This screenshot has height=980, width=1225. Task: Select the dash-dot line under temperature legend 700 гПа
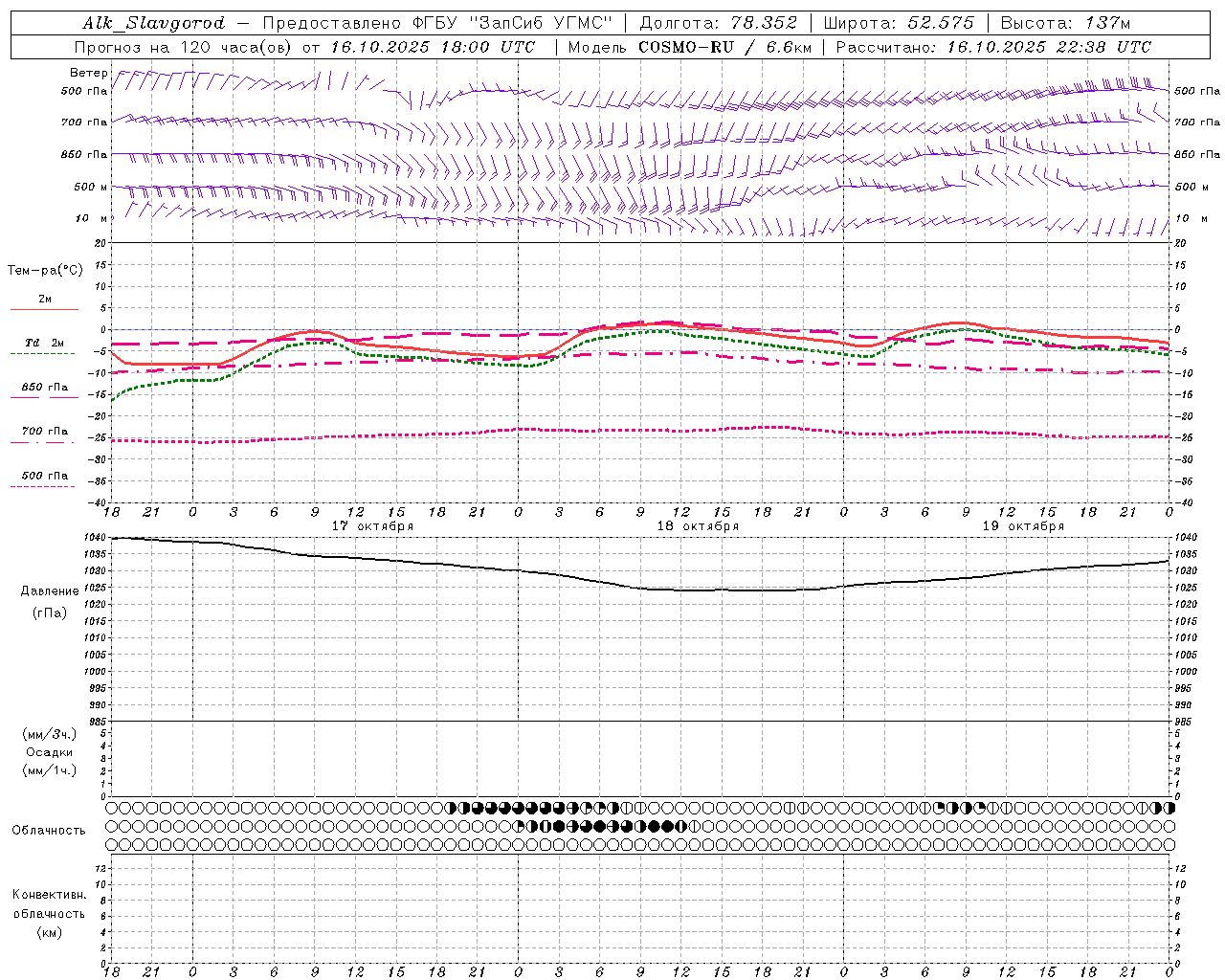coord(42,442)
